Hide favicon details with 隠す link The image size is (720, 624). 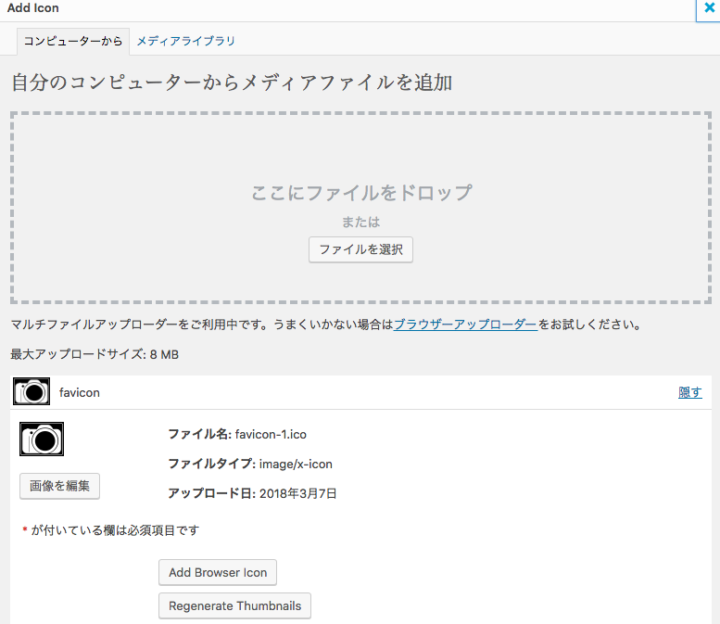click(x=690, y=393)
